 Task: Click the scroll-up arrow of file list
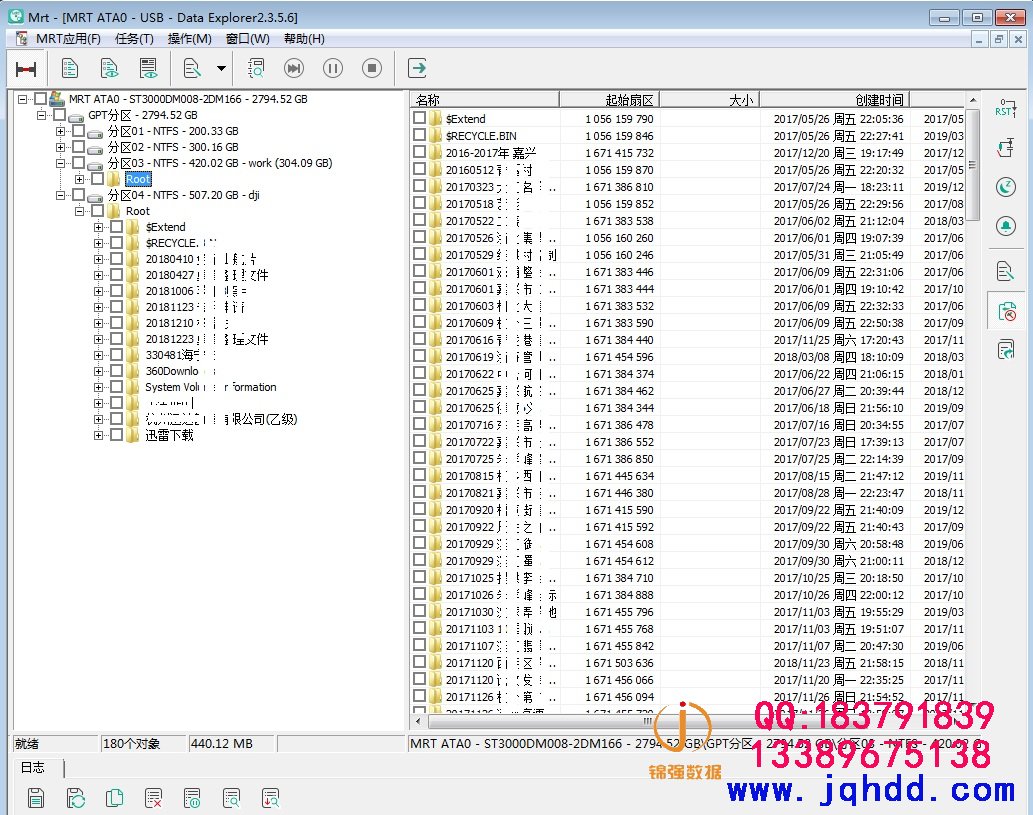(973, 99)
